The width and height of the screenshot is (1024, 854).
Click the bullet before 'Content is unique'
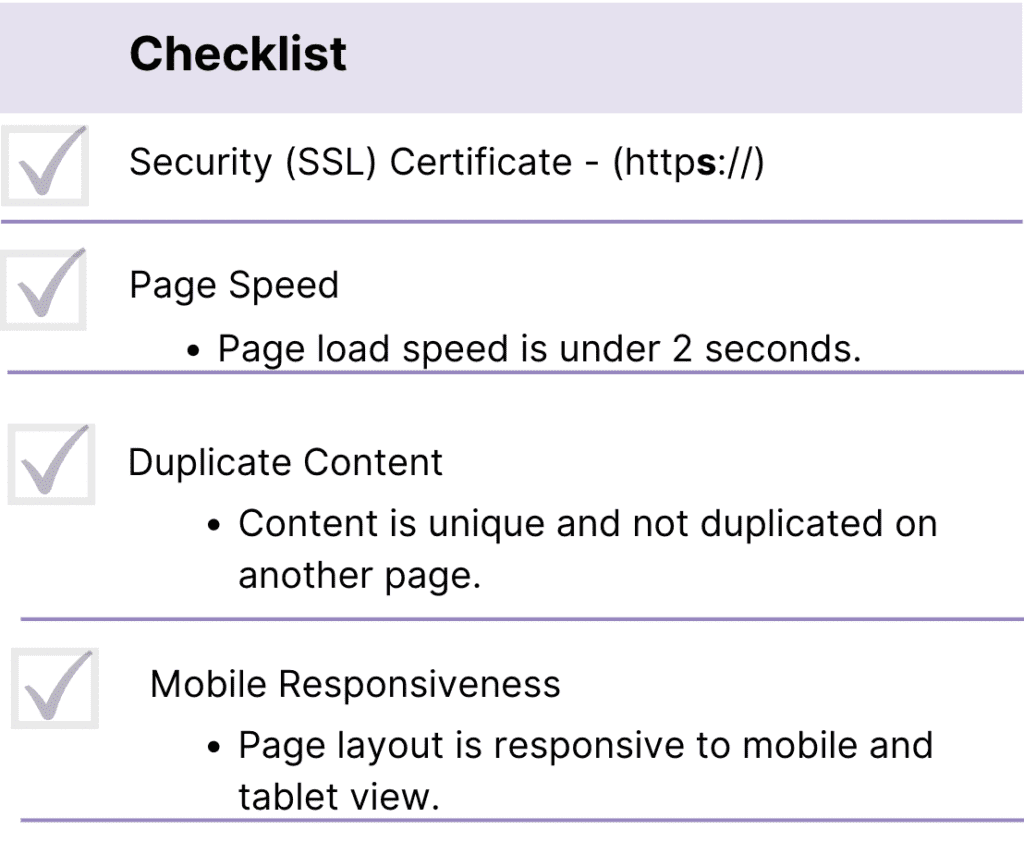(x=214, y=526)
